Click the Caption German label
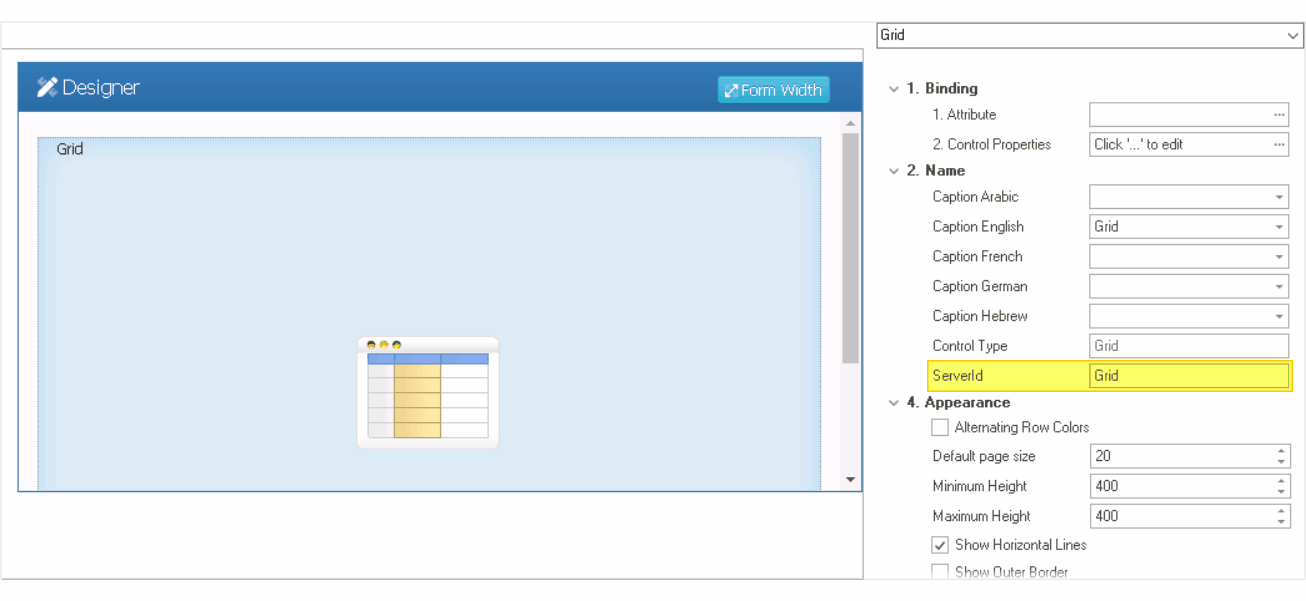Image resolution: width=1306 pixels, height=601 pixels. [x=980, y=287]
